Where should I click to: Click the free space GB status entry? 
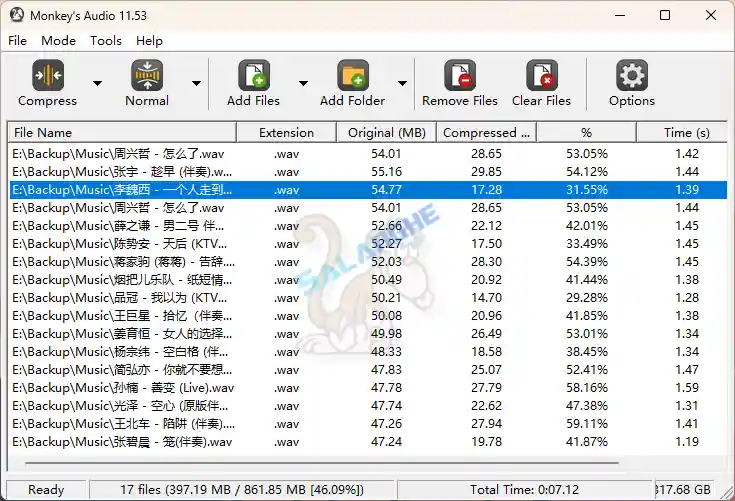click(683, 490)
